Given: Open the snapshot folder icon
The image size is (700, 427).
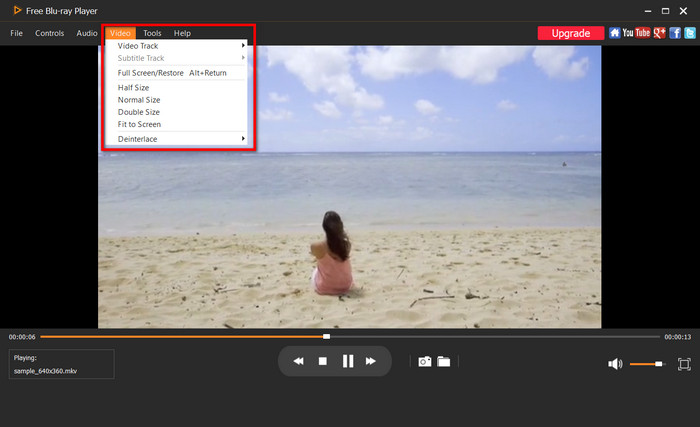Looking at the screenshot, I should [x=443, y=361].
